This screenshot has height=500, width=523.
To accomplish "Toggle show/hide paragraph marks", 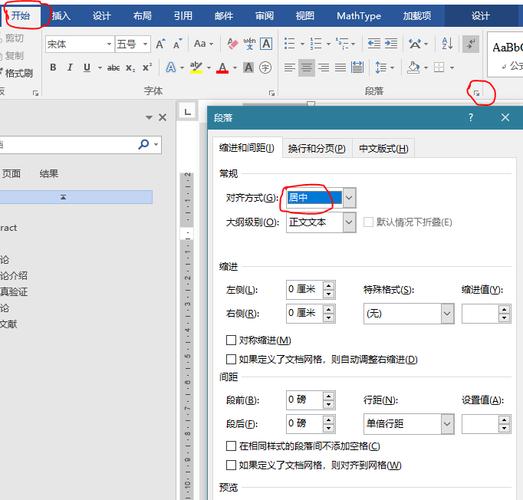I will click(471, 44).
